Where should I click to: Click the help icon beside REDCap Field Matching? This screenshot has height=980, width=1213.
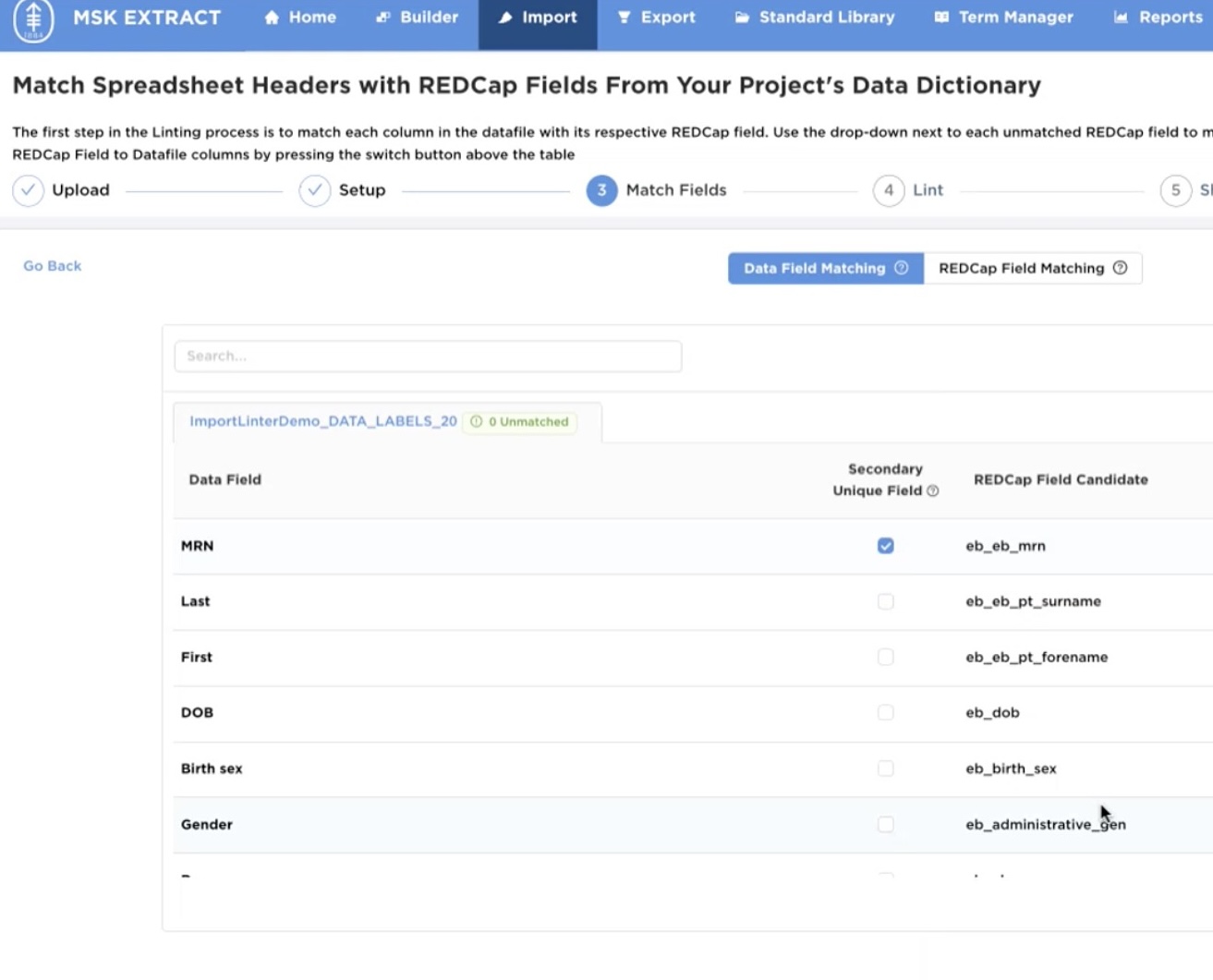1120,268
